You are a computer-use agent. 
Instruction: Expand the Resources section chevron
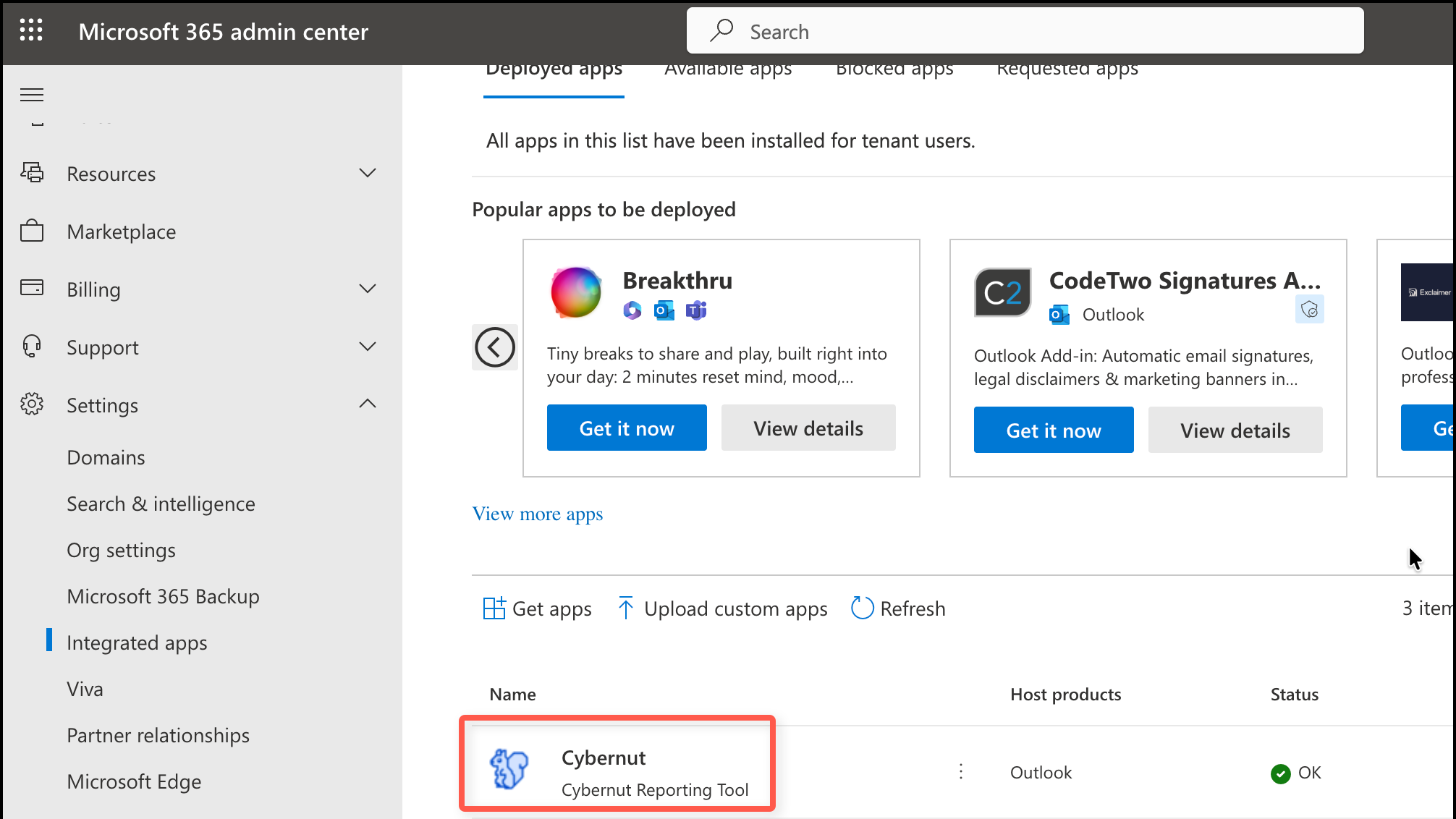[x=368, y=173]
